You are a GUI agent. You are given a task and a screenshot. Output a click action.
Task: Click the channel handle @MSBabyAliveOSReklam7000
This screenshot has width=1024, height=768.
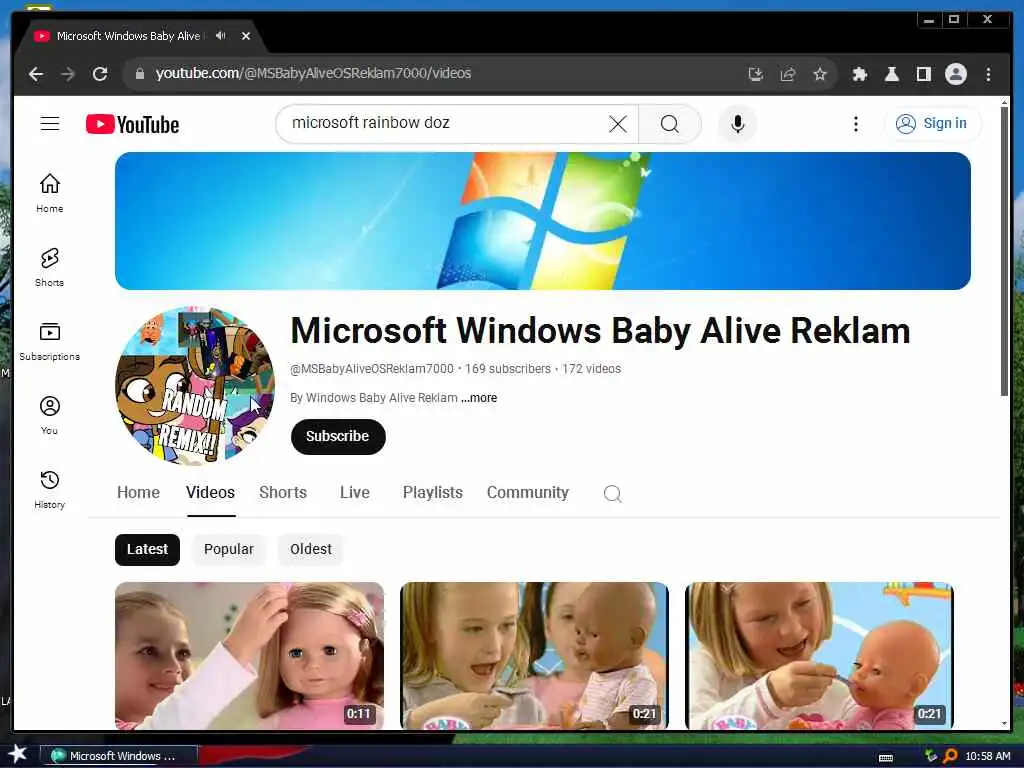click(x=372, y=369)
